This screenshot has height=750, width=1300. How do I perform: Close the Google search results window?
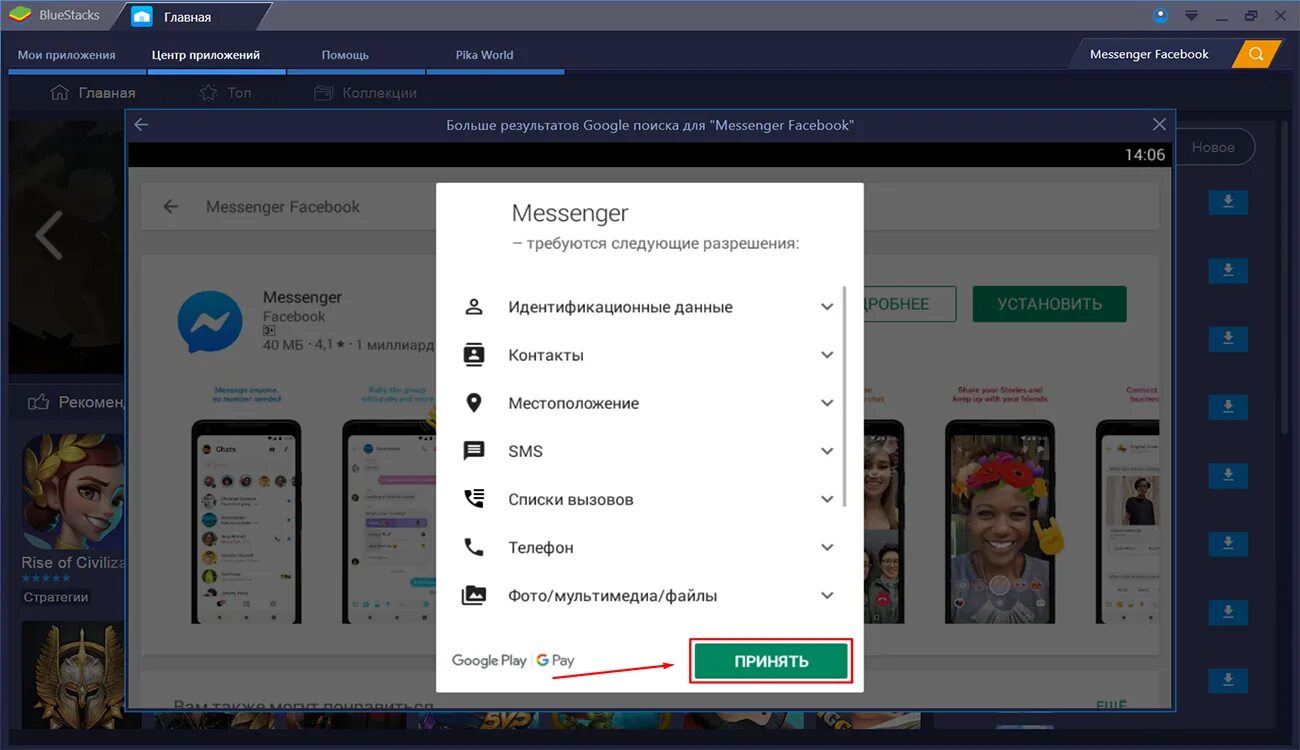[x=1159, y=125]
